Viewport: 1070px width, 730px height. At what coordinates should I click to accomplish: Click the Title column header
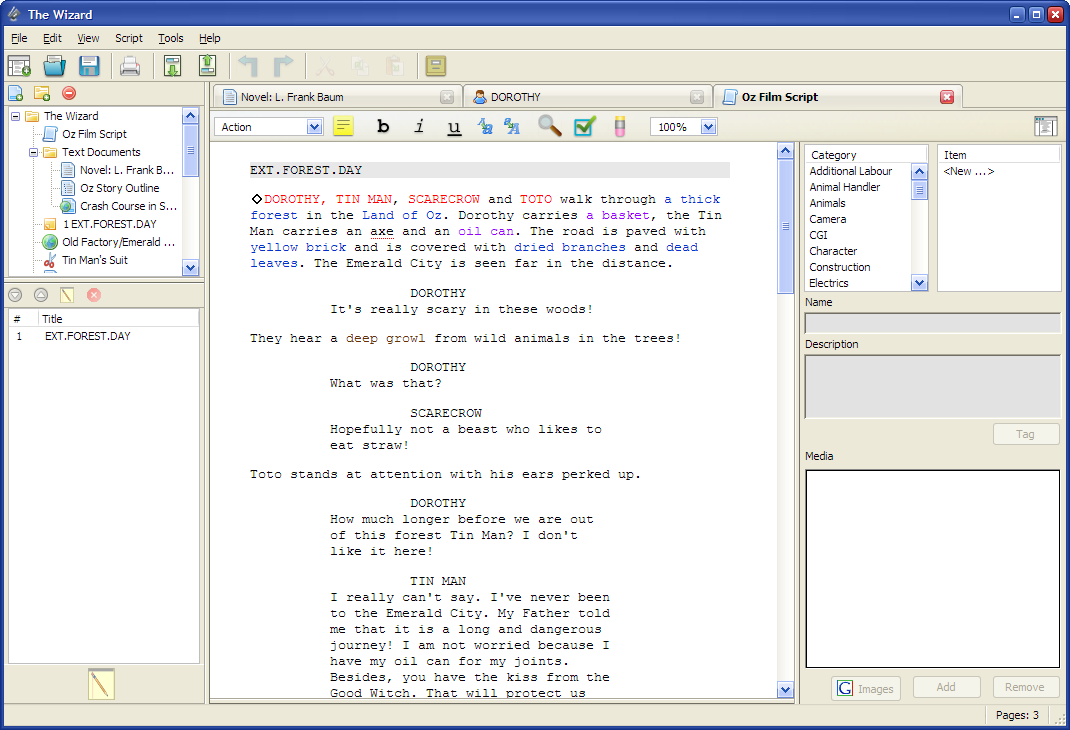pos(118,319)
